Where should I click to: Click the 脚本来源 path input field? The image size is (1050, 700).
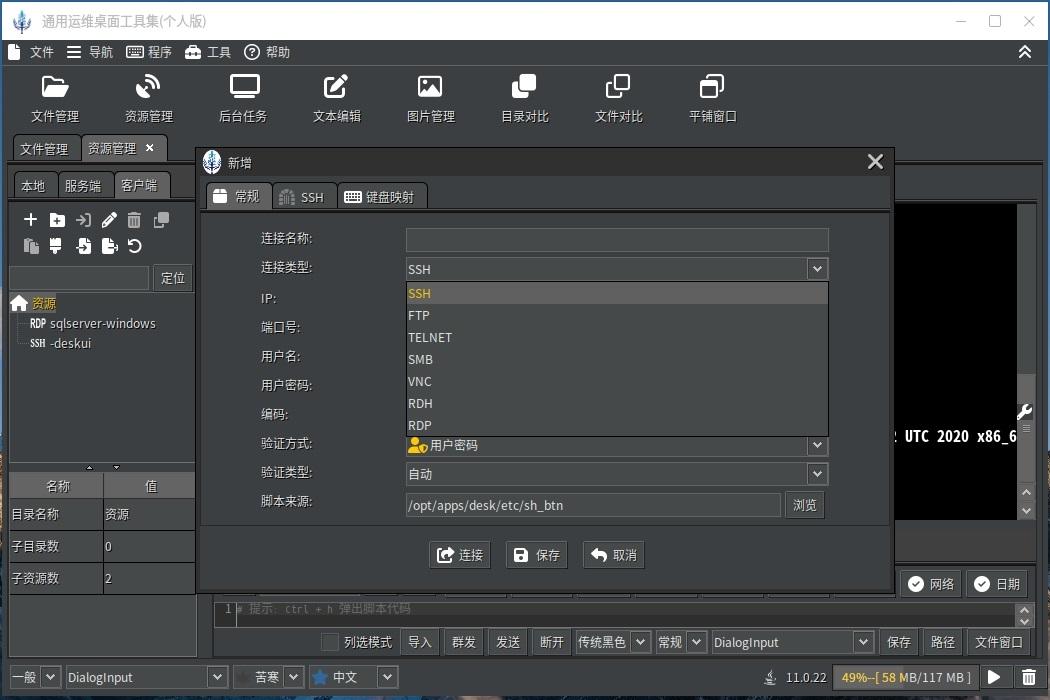click(x=593, y=505)
